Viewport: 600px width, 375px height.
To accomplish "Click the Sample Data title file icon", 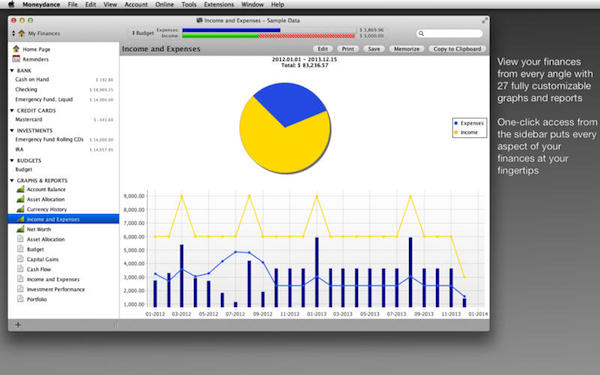I will [x=199, y=20].
